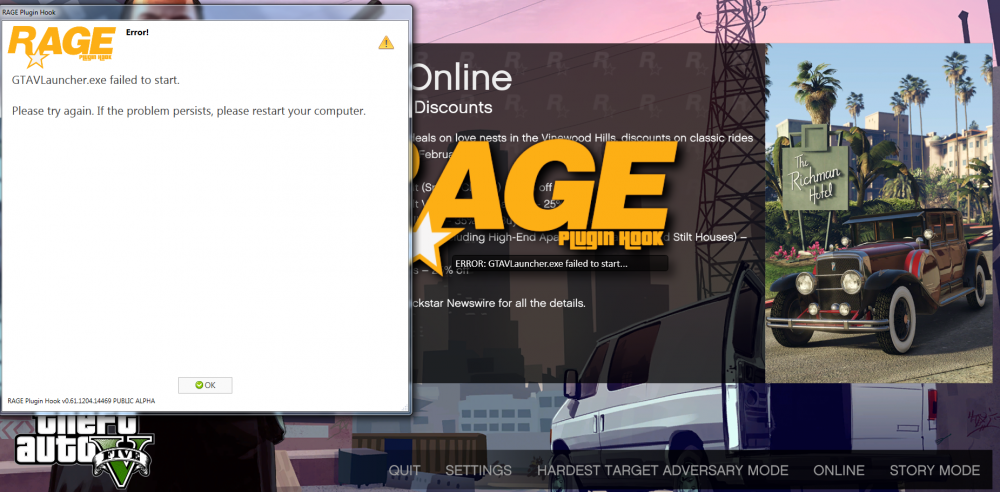Choose HARDEST TARGET ADVERSARY MODE

click(663, 470)
